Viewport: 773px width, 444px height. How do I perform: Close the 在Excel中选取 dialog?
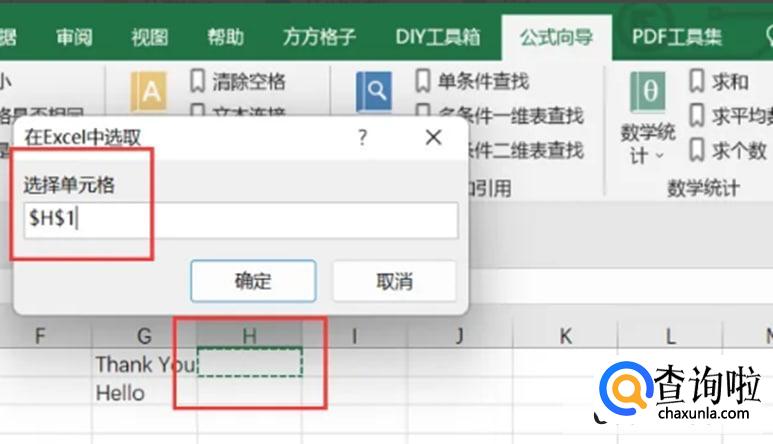point(433,137)
